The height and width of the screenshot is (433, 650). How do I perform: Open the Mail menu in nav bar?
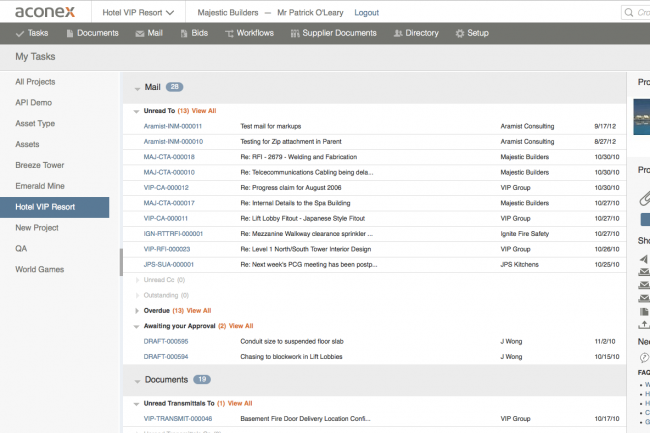click(x=149, y=33)
